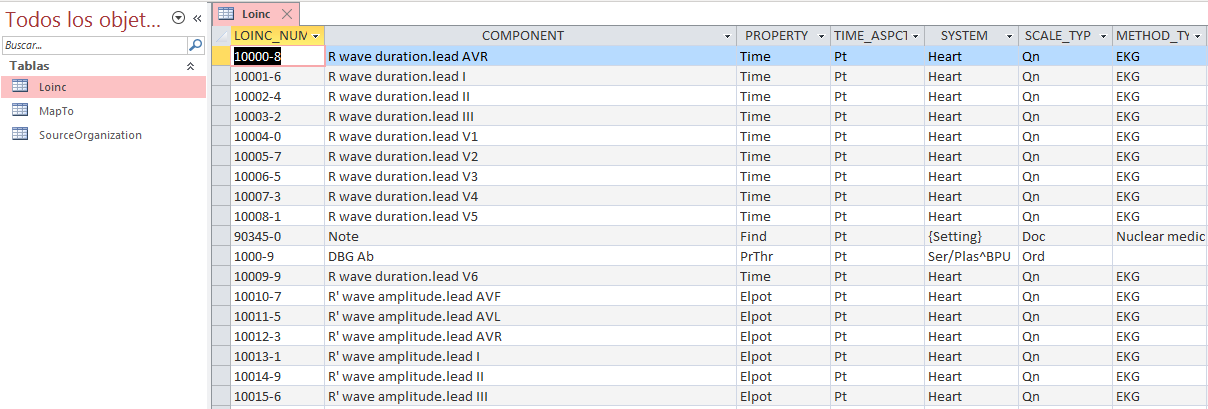The width and height of the screenshot is (1208, 409).
Task: Click in the Buscar search field
Action: click(94, 45)
